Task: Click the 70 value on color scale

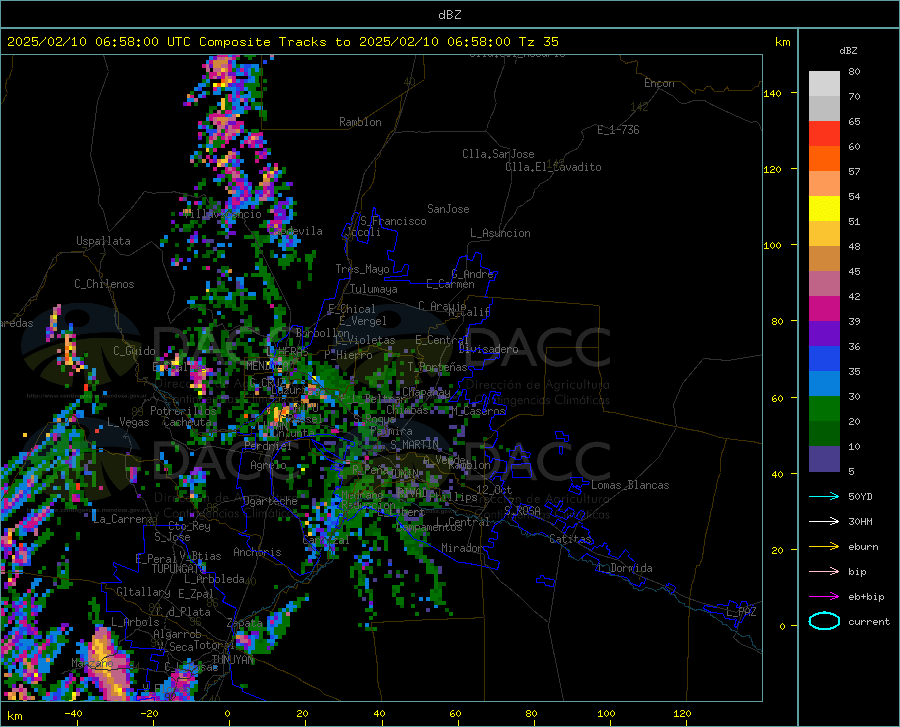Action: coord(854,96)
